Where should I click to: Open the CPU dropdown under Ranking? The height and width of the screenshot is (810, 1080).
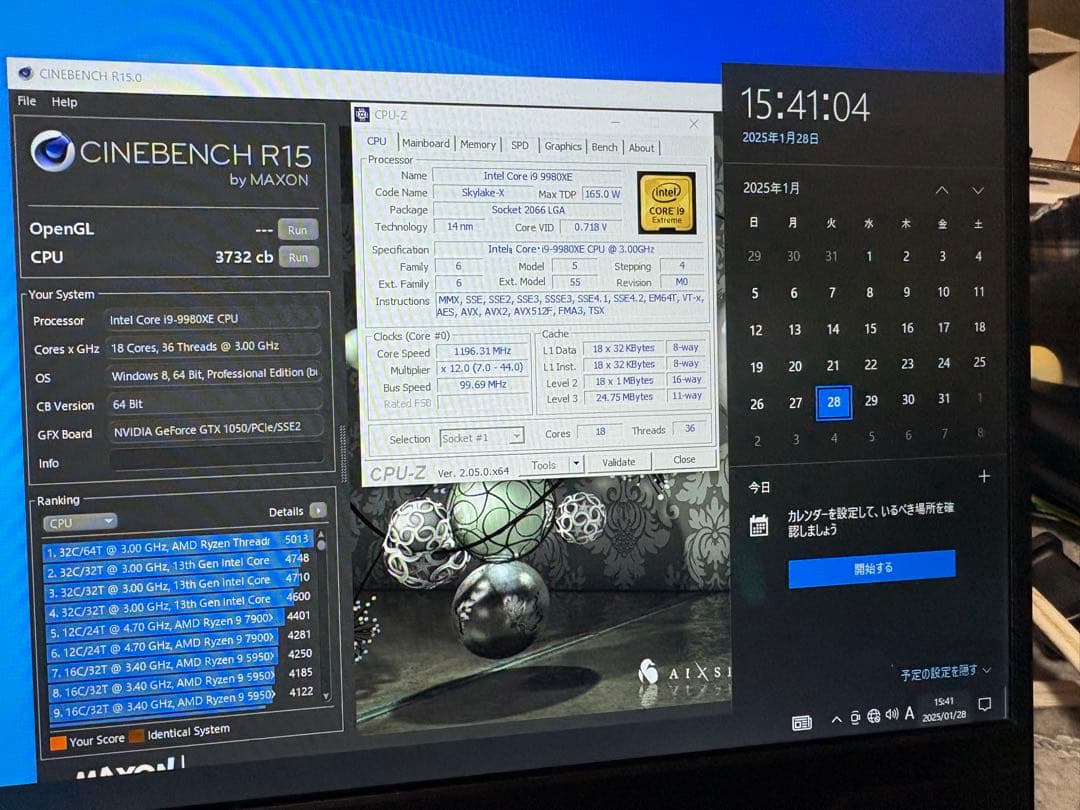click(x=78, y=521)
